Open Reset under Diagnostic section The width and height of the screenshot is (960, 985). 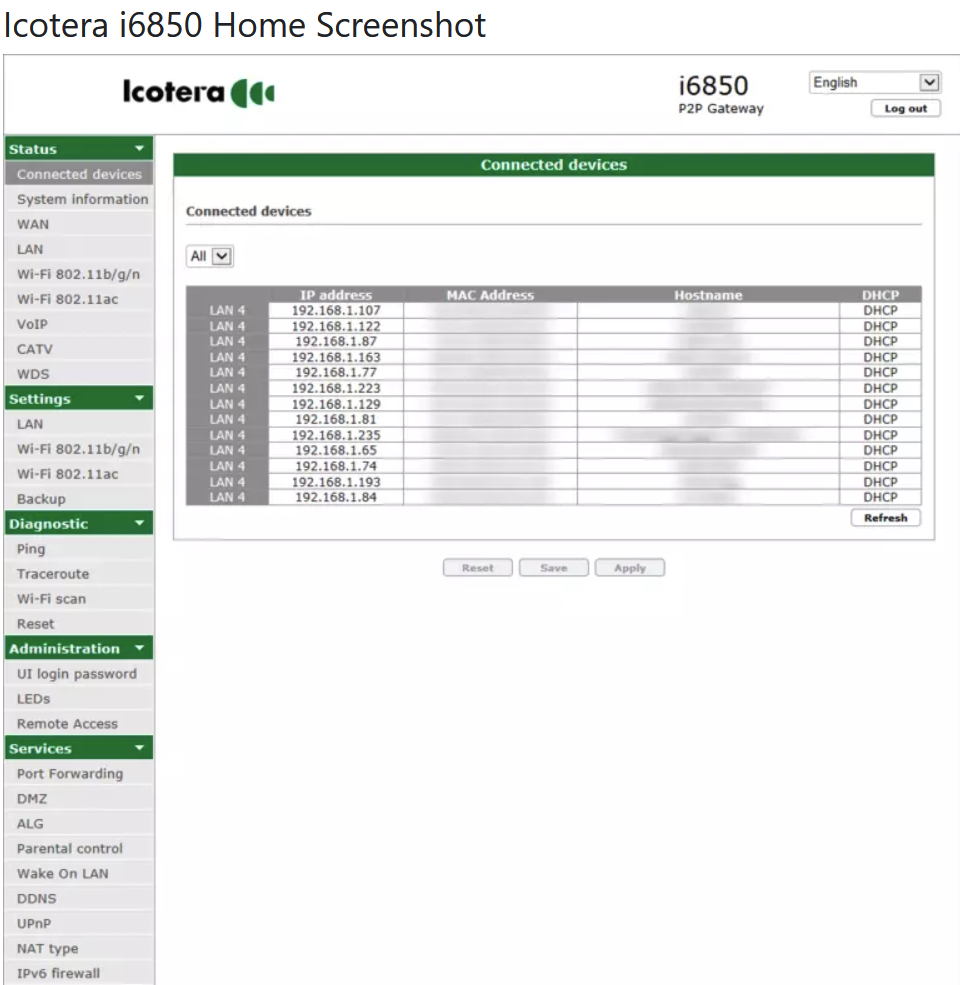tap(79, 624)
